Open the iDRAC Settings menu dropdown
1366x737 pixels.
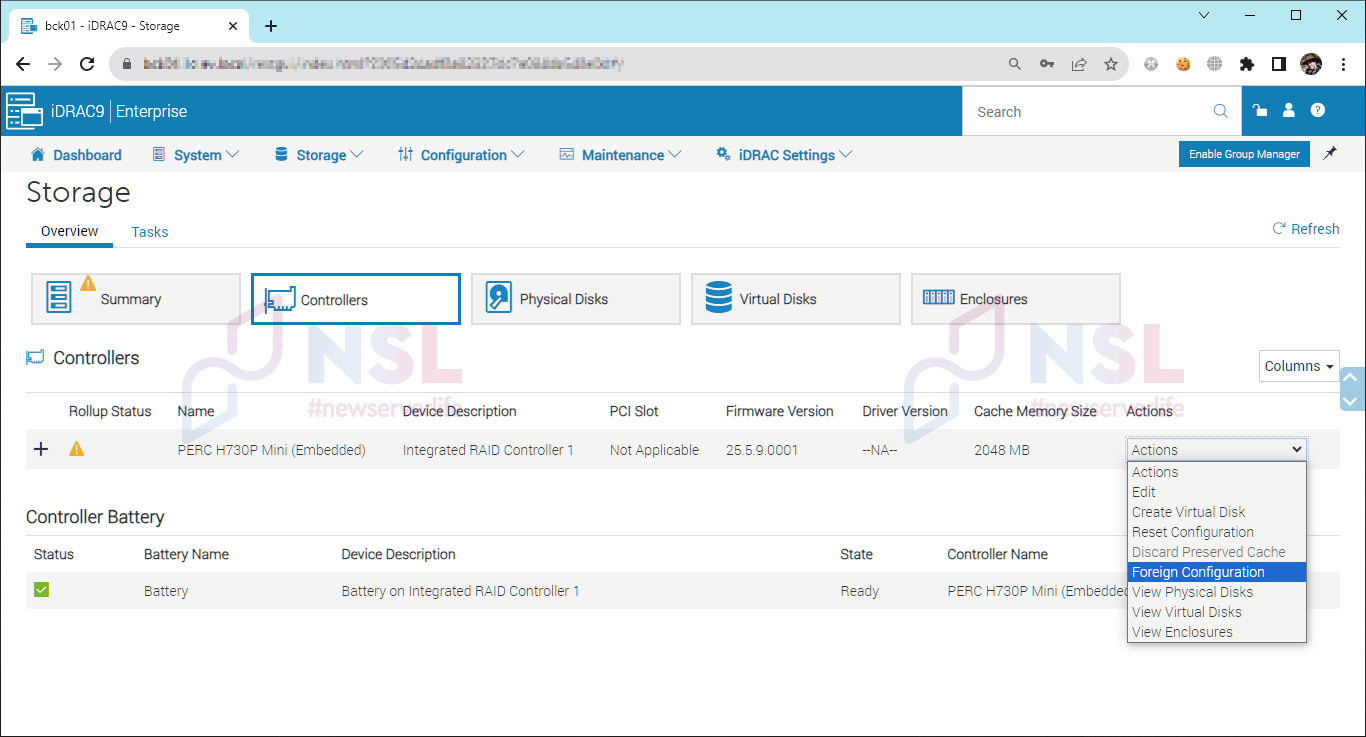(x=784, y=155)
